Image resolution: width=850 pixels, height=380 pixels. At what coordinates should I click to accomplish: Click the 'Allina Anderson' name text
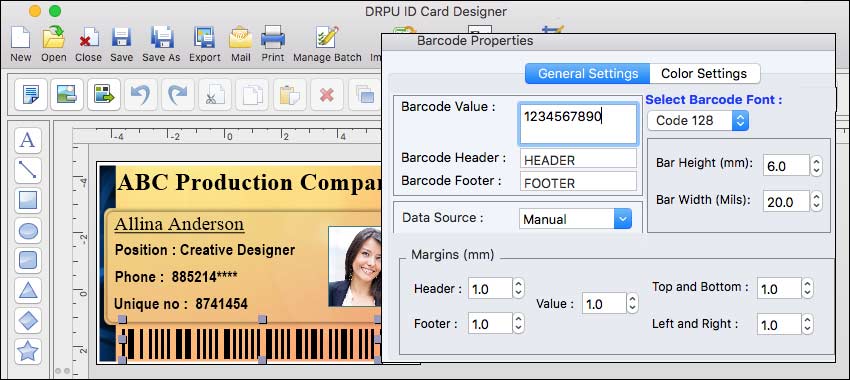tap(179, 224)
